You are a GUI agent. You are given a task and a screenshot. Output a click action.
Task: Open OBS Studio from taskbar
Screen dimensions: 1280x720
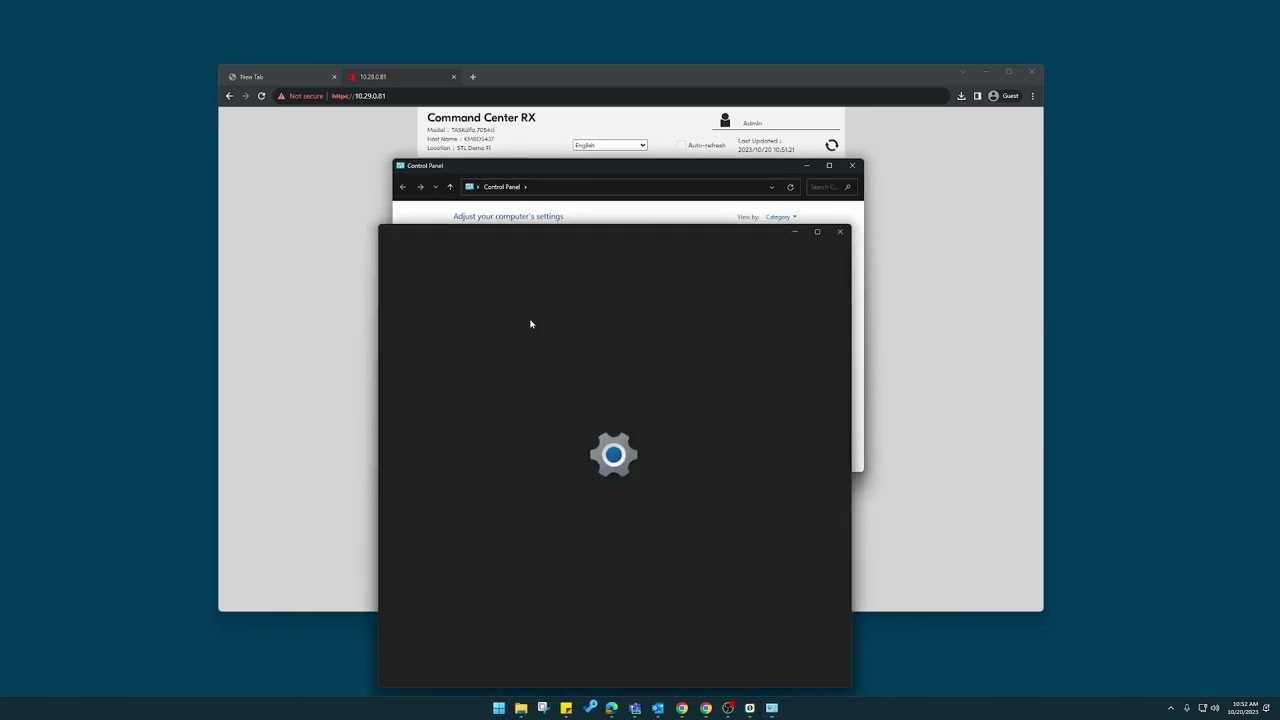click(x=728, y=708)
